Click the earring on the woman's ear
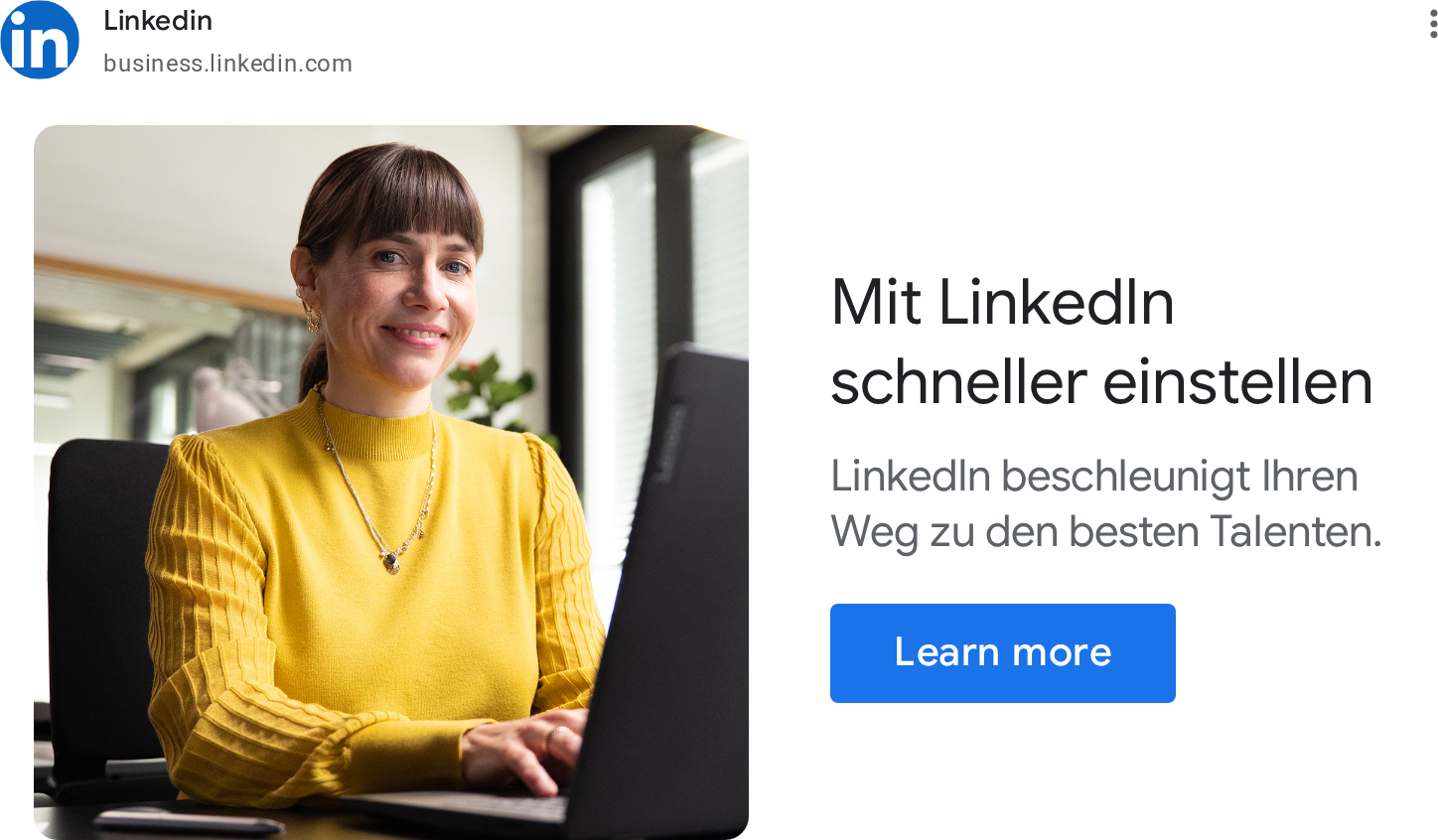This screenshot has width=1438, height=840. [x=311, y=318]
